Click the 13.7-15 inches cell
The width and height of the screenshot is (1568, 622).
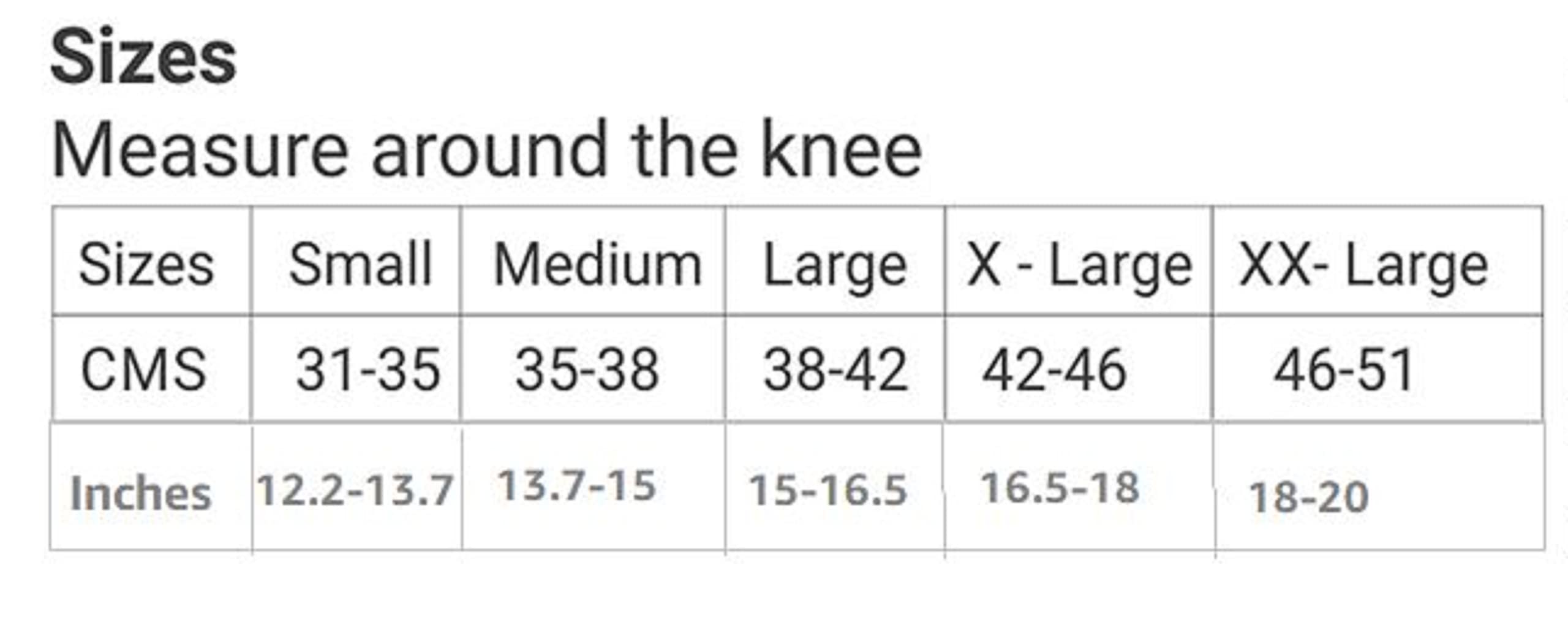577,486
